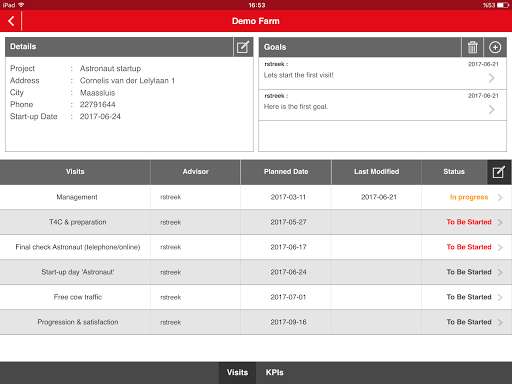Image resolution: width=512 pixels, height=384 pixels.
Task: Click advisor 'rstreek' in Management row
Action: point(170,197)
